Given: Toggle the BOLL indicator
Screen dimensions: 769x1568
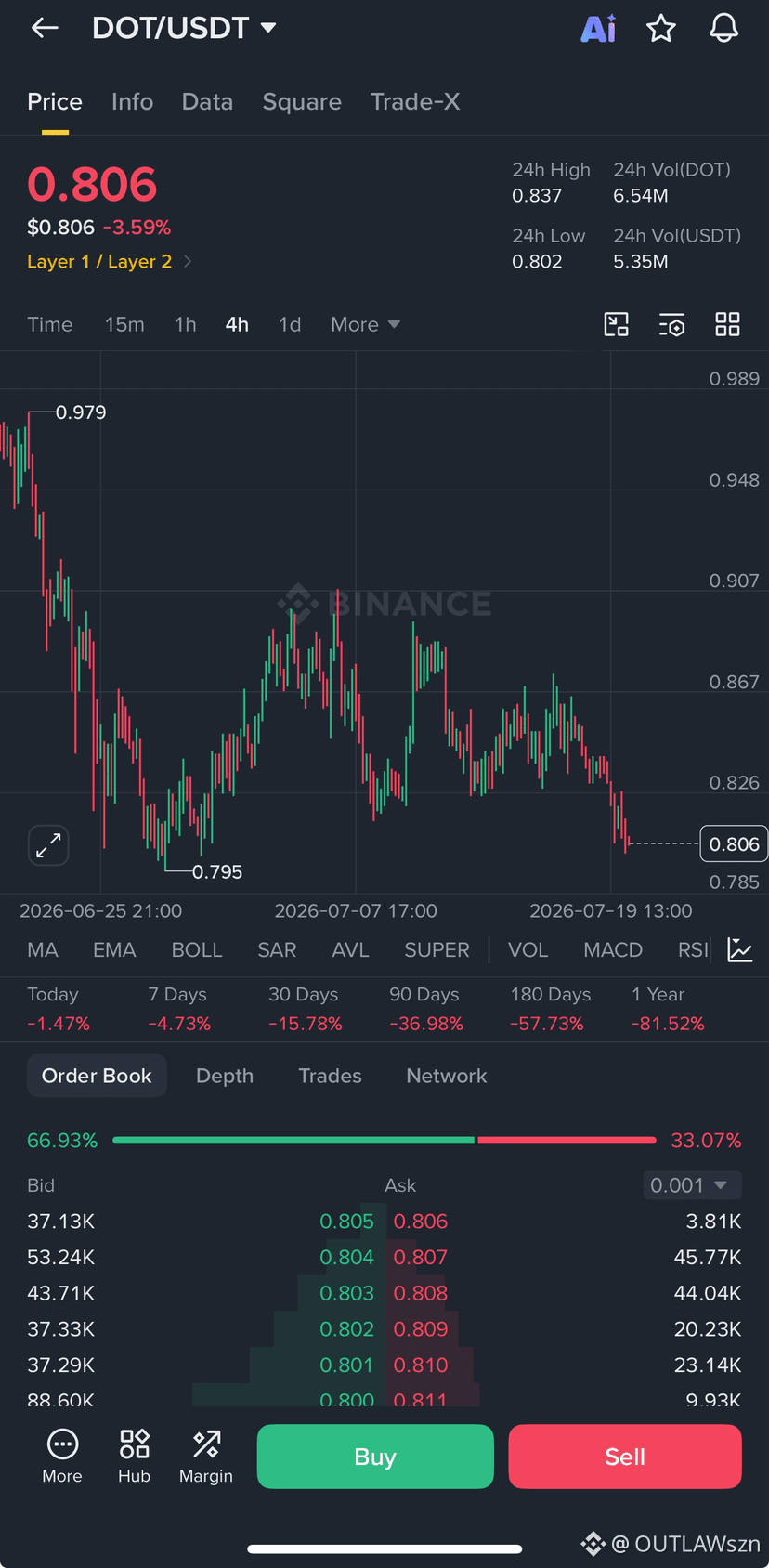Looking at the screenshot, I should [x=197, y=949].
